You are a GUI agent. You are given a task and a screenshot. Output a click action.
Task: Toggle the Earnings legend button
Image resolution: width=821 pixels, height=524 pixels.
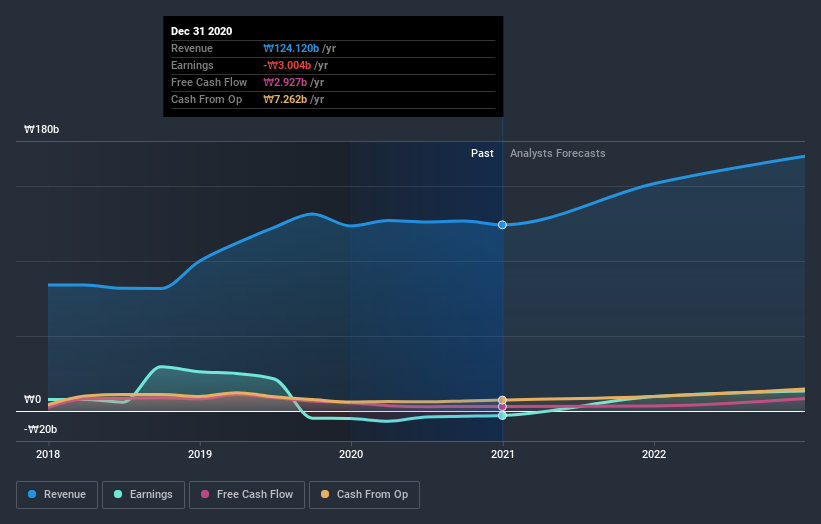coord(143,495)
